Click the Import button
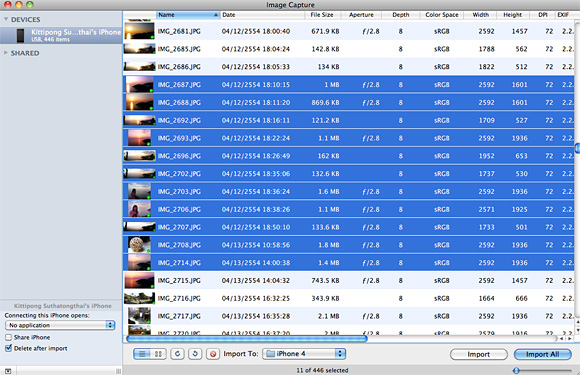 coord(479,354)
